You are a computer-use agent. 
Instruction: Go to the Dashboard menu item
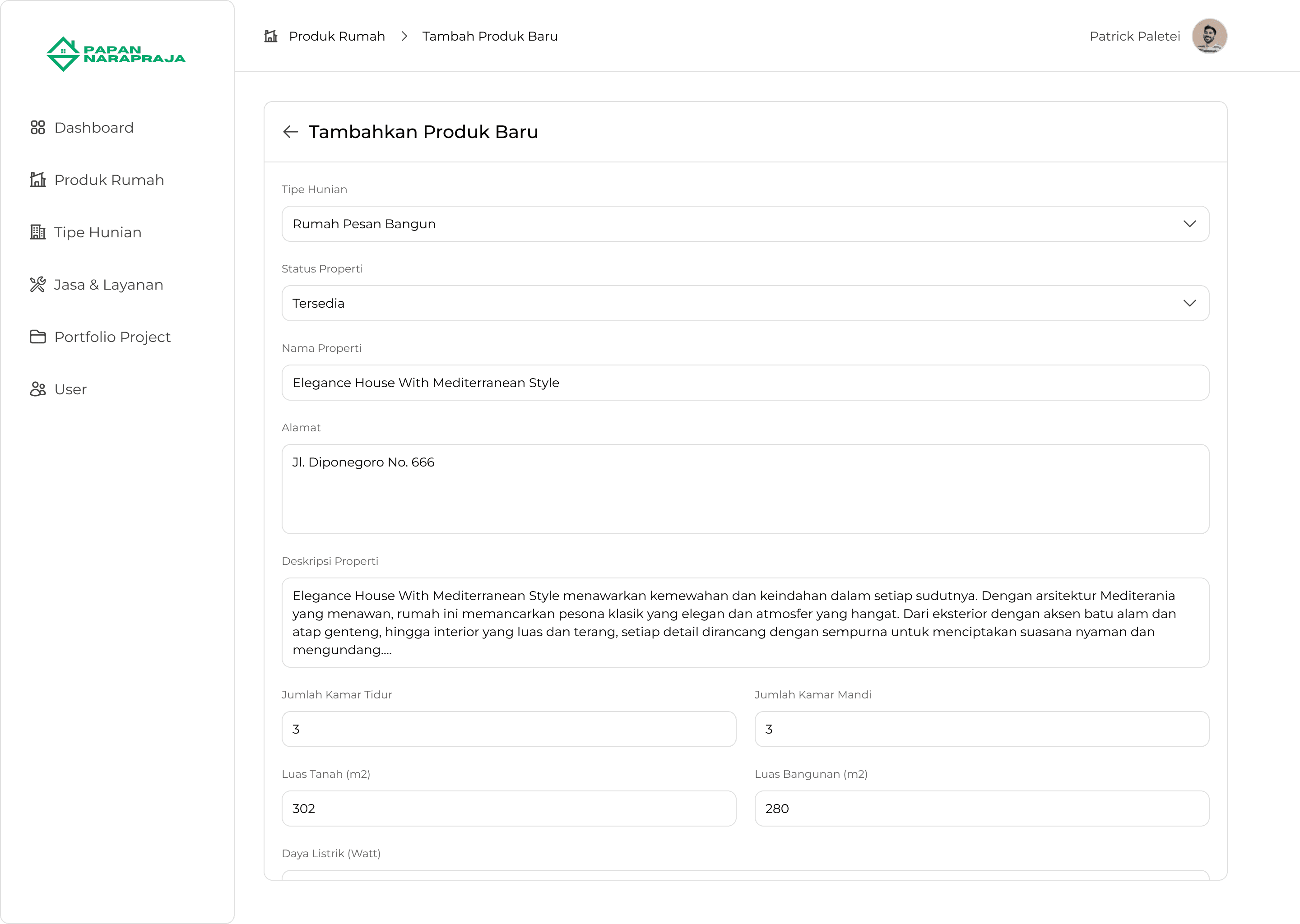(x=94, y=127)
